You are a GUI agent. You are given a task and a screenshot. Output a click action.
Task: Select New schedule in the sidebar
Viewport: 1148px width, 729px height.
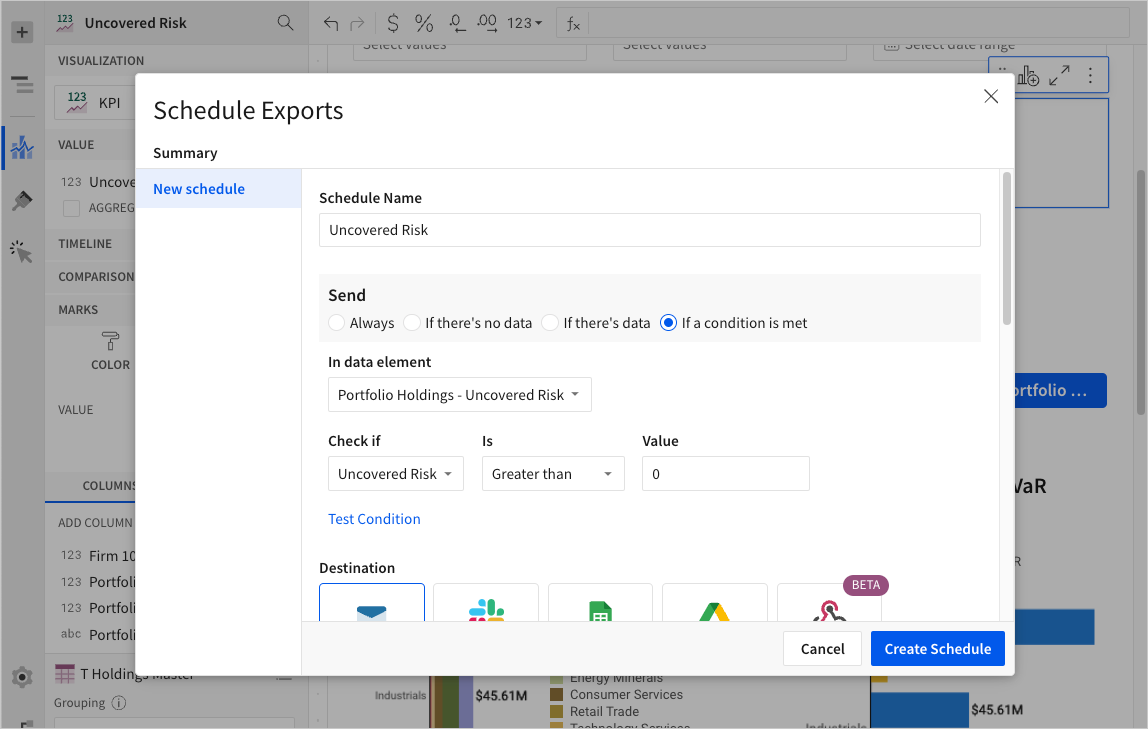tap(199, 189)
